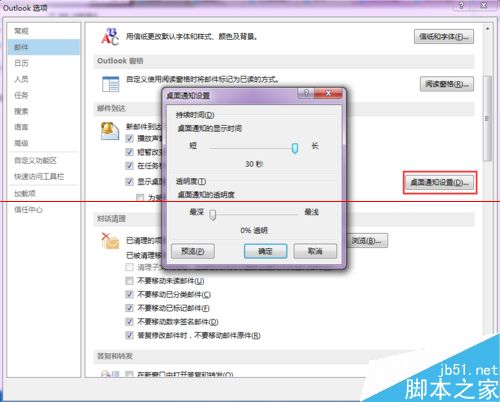Click 取消 in the notification dialog
The width and height of the screenshot is (500, 402).
click(x=315, y=251)
